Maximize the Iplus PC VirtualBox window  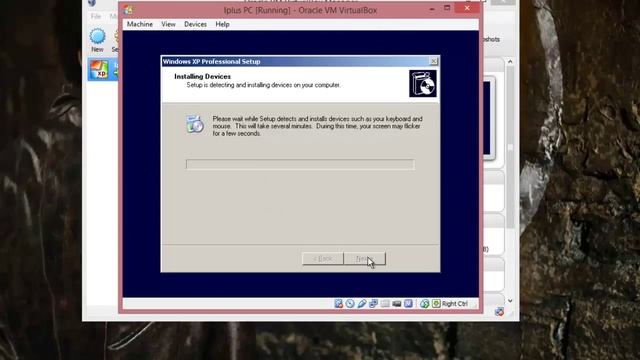click(447, 8)
